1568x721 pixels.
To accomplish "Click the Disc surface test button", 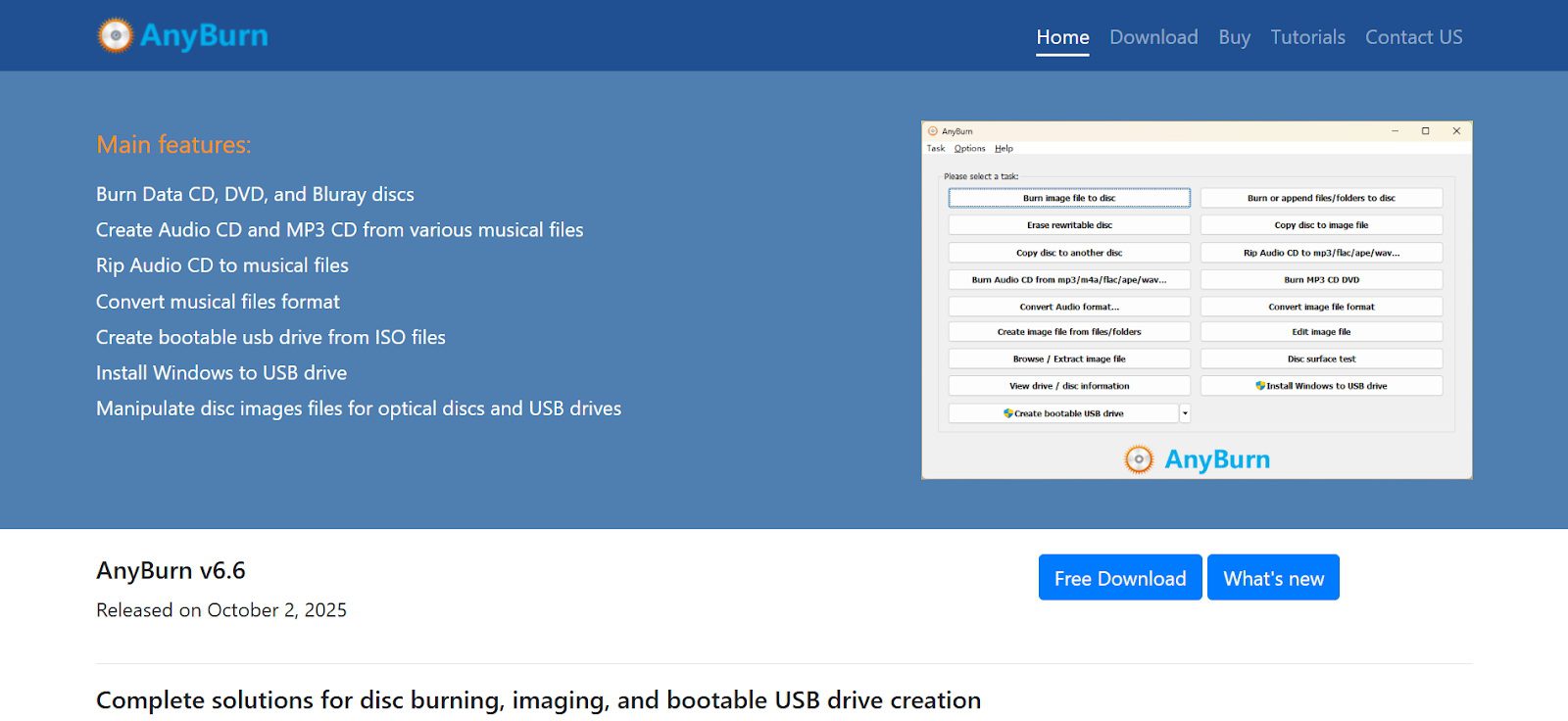I will point(1321,359).
